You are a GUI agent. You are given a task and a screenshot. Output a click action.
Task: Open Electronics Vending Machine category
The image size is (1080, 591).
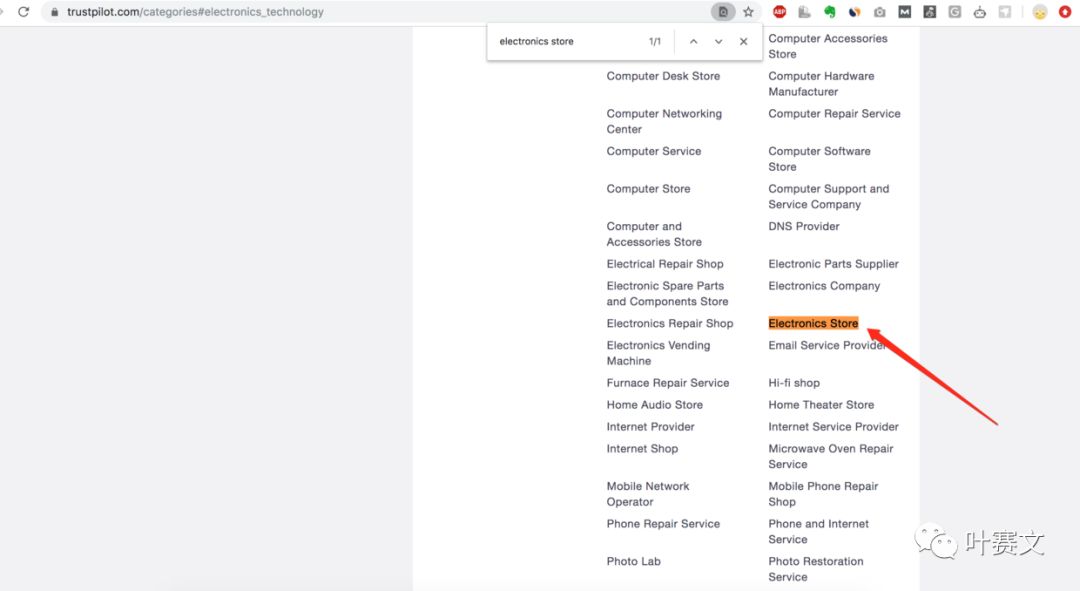[658, 353]
